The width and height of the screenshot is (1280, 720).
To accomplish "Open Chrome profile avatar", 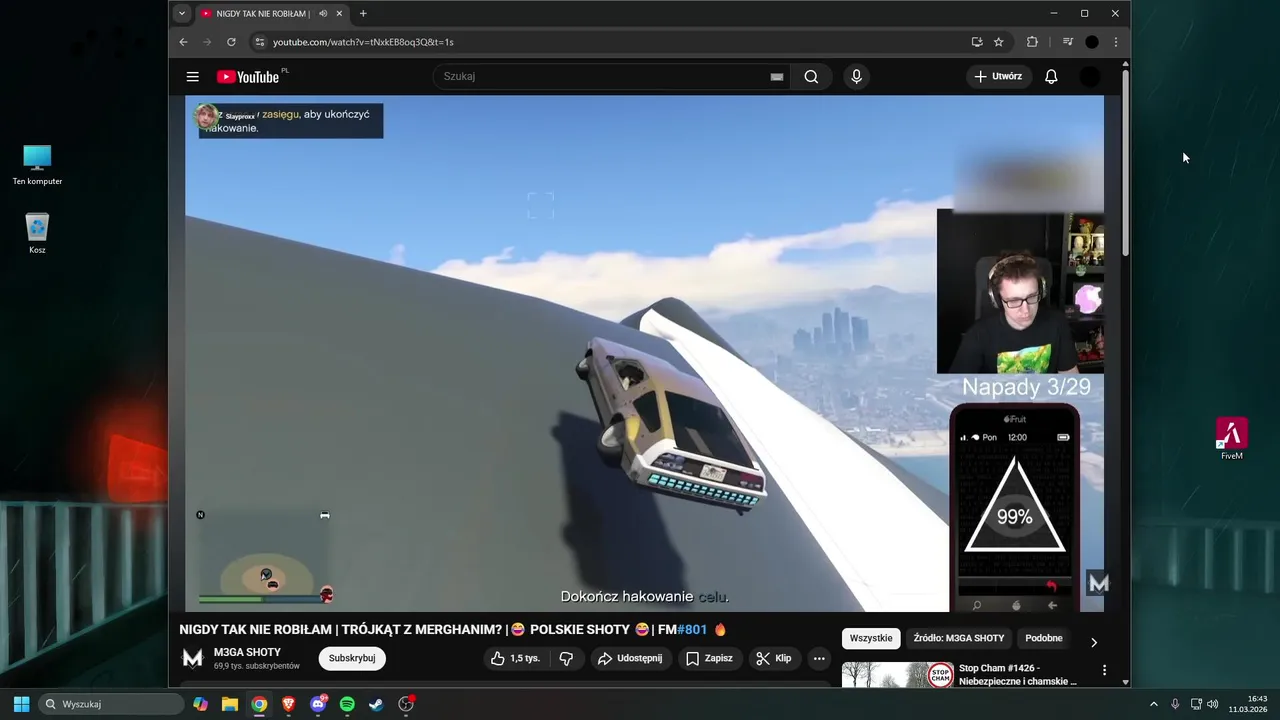I will pos(1092,42).
